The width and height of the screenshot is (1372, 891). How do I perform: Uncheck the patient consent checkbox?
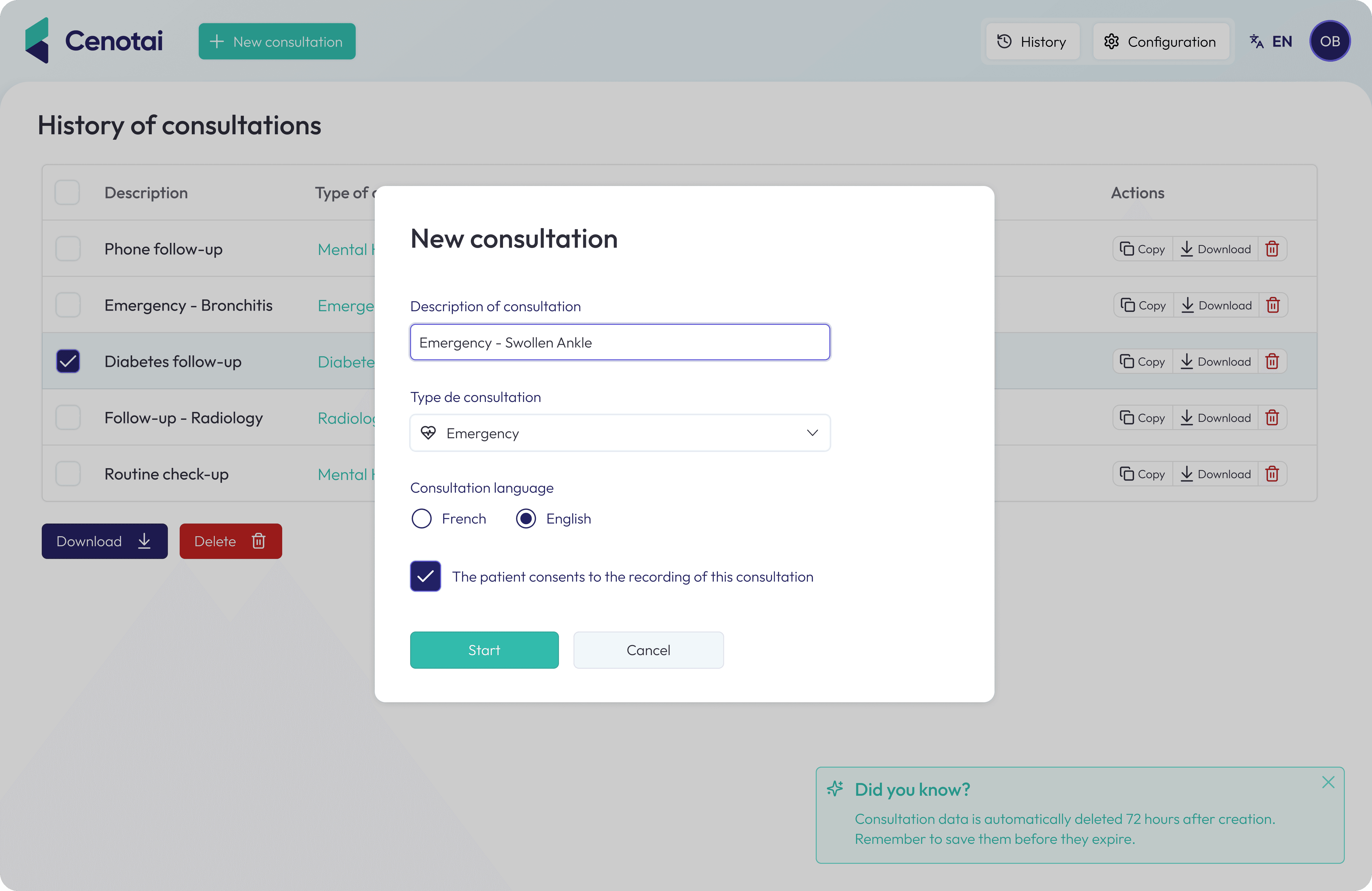[426, 576]
